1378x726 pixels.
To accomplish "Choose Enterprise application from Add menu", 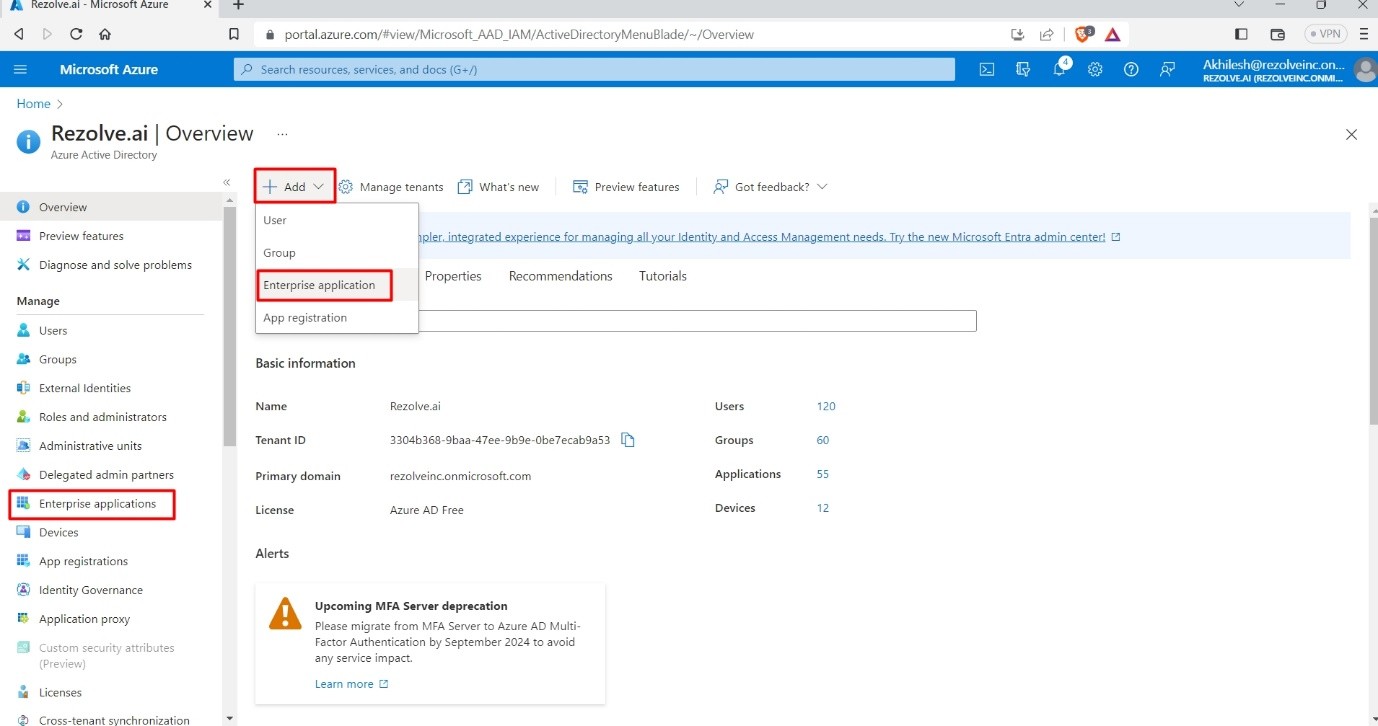I will [336, 285].
